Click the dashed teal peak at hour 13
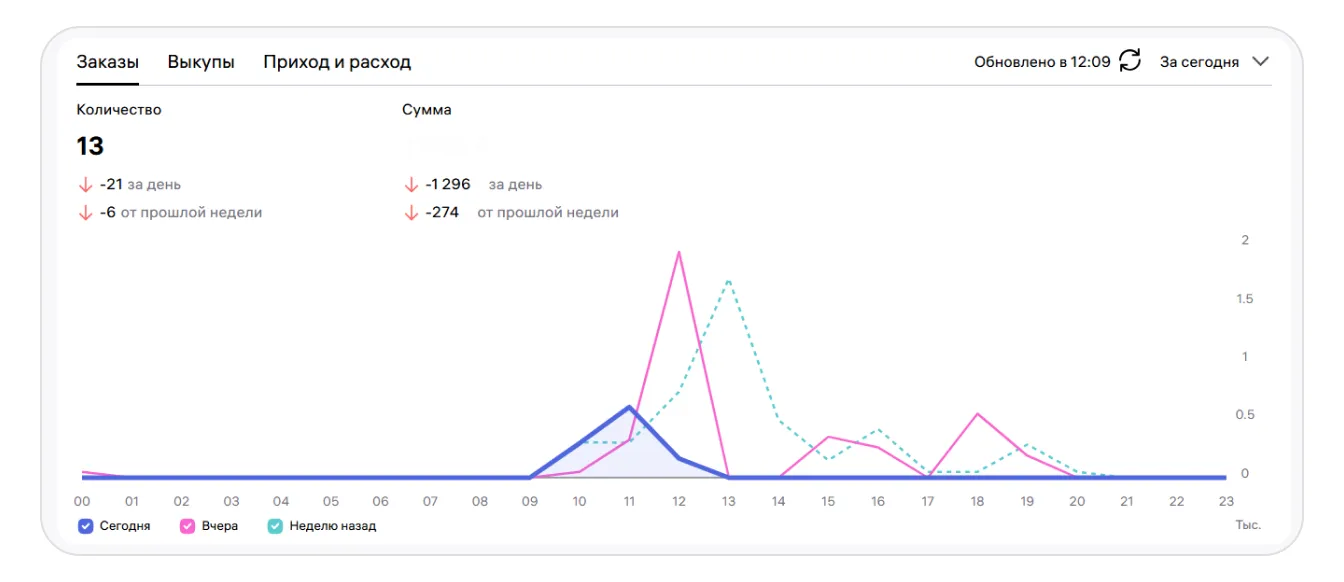 coord(728,281)
